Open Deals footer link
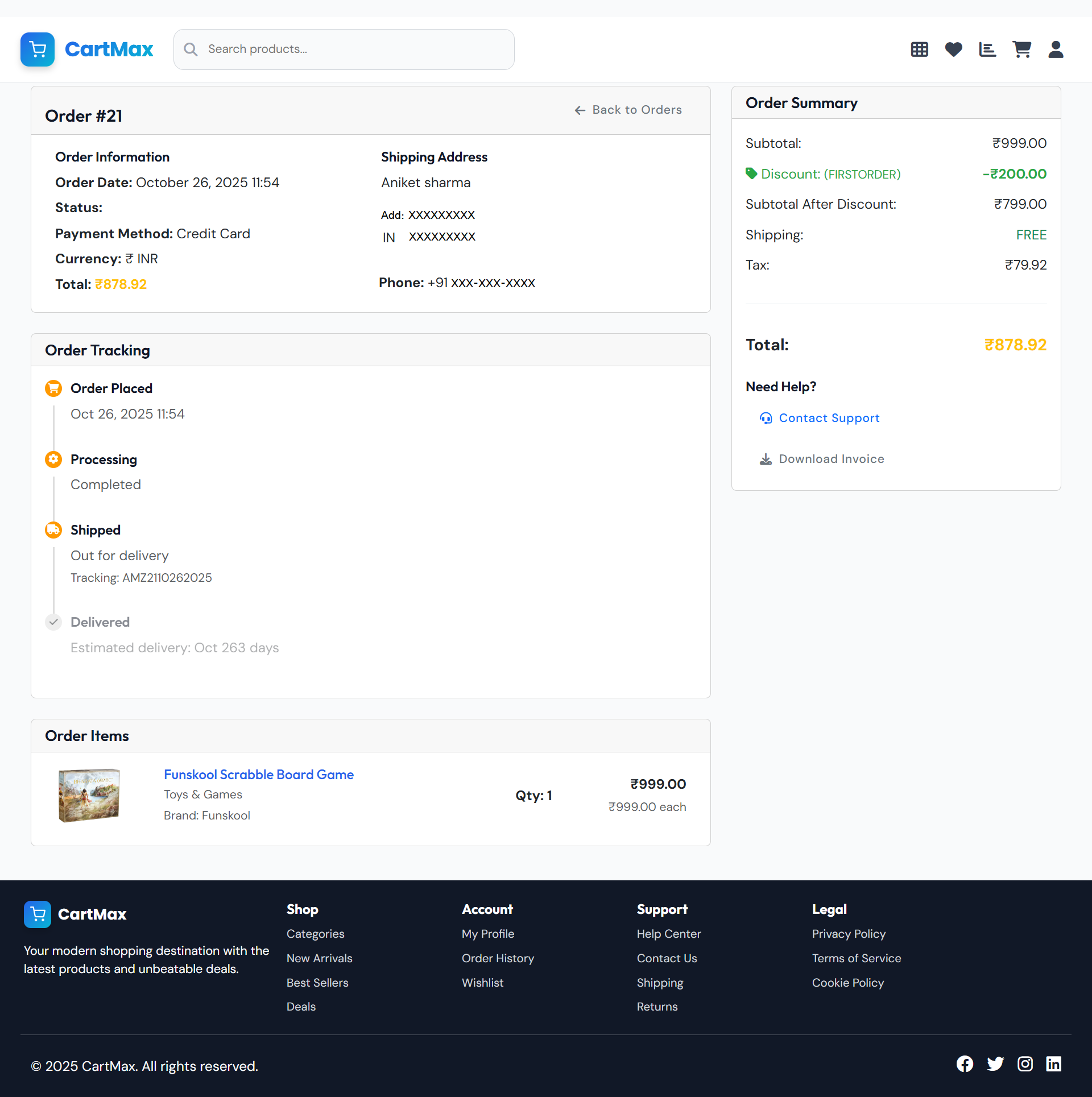 [301, 1007]
